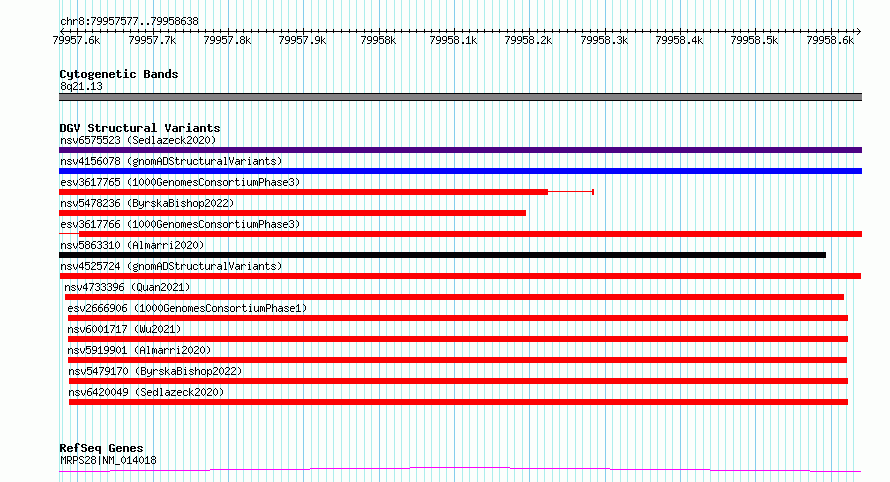Click the magenta MRPS28 gene line
The width and height of the screenshot is (890, 482).
(460, 469)
